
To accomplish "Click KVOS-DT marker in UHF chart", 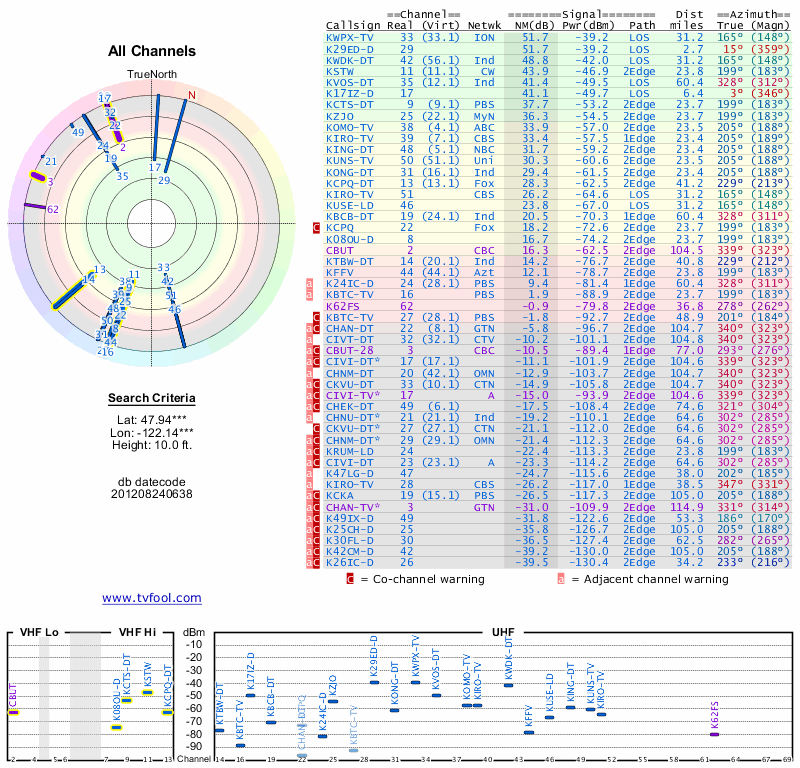I will [x=436, y=695].
